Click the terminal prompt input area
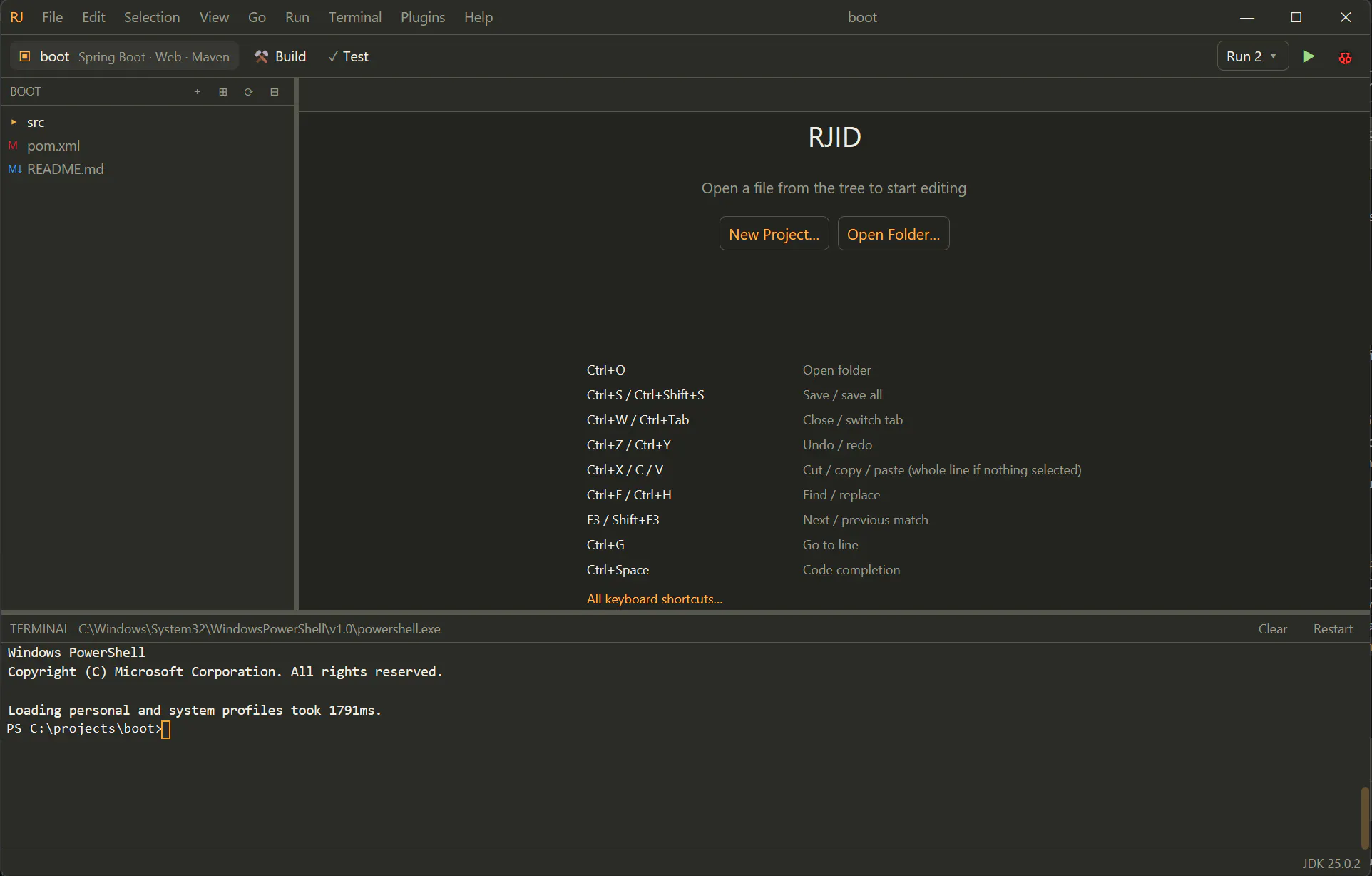The width and height of the screenshot is (1372, 876). 165,729
